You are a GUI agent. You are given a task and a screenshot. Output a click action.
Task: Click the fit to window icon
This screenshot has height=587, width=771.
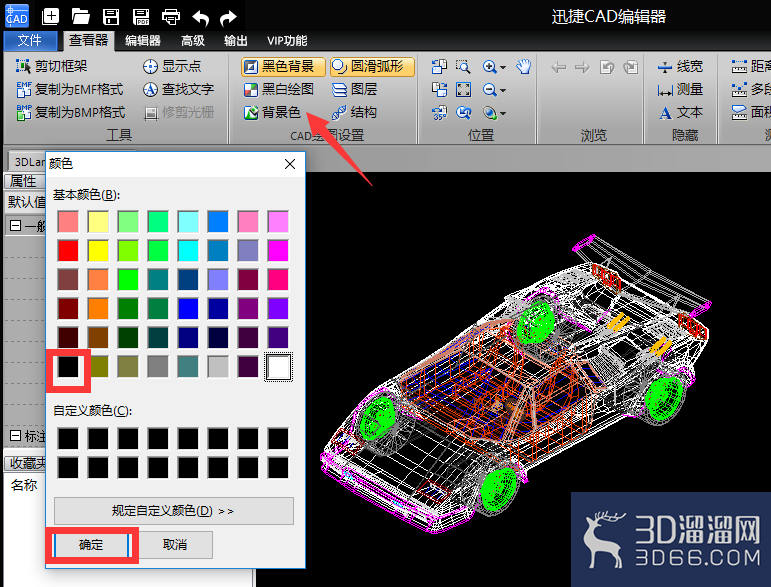[x=463, y=89]
